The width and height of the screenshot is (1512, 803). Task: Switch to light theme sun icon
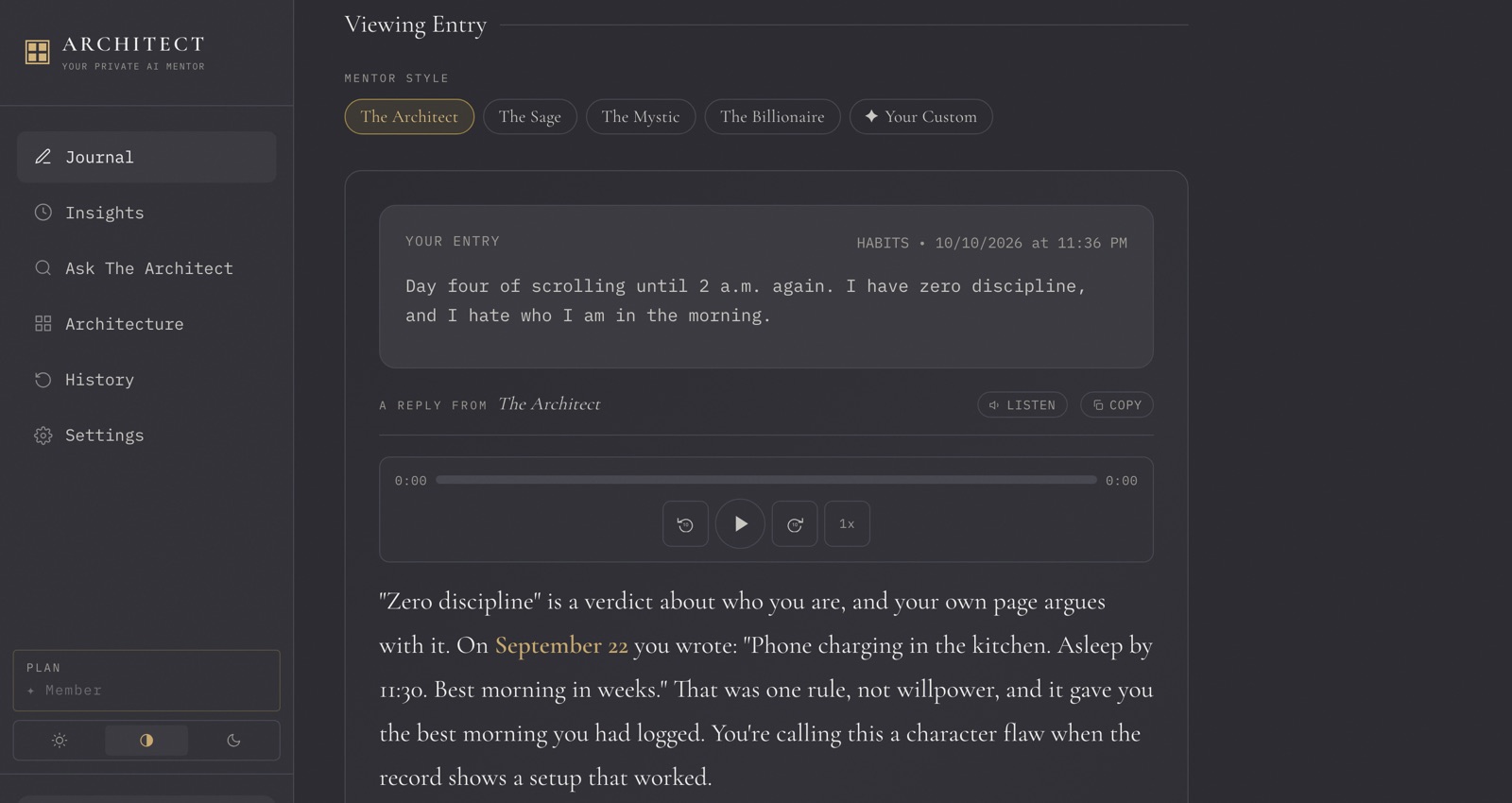[x=60, y=741]
